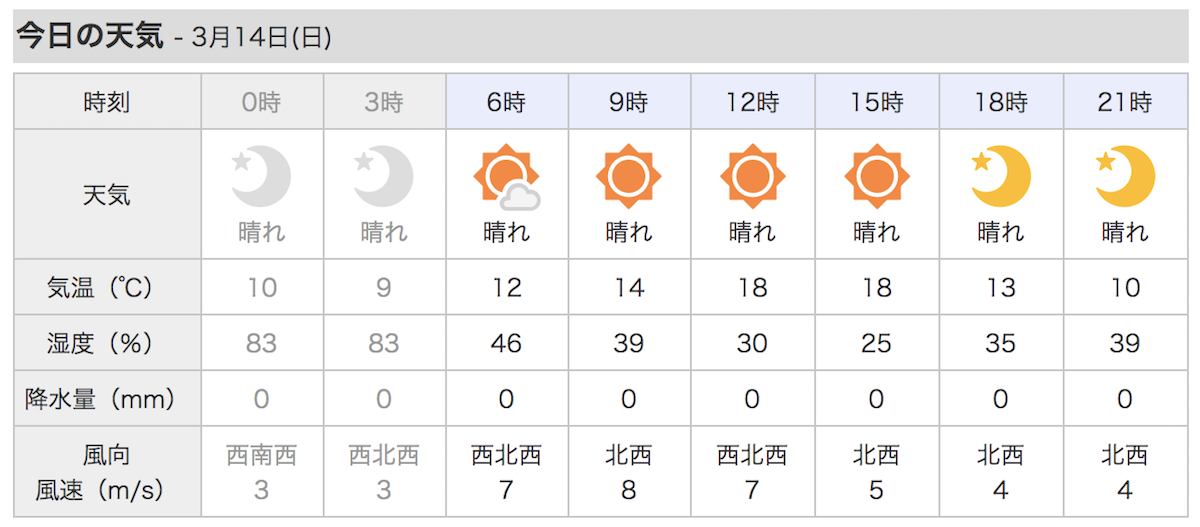Select the sun icon under 15時
The width and height of the screenshot is (1200, 527).
[x=876, y=177]
